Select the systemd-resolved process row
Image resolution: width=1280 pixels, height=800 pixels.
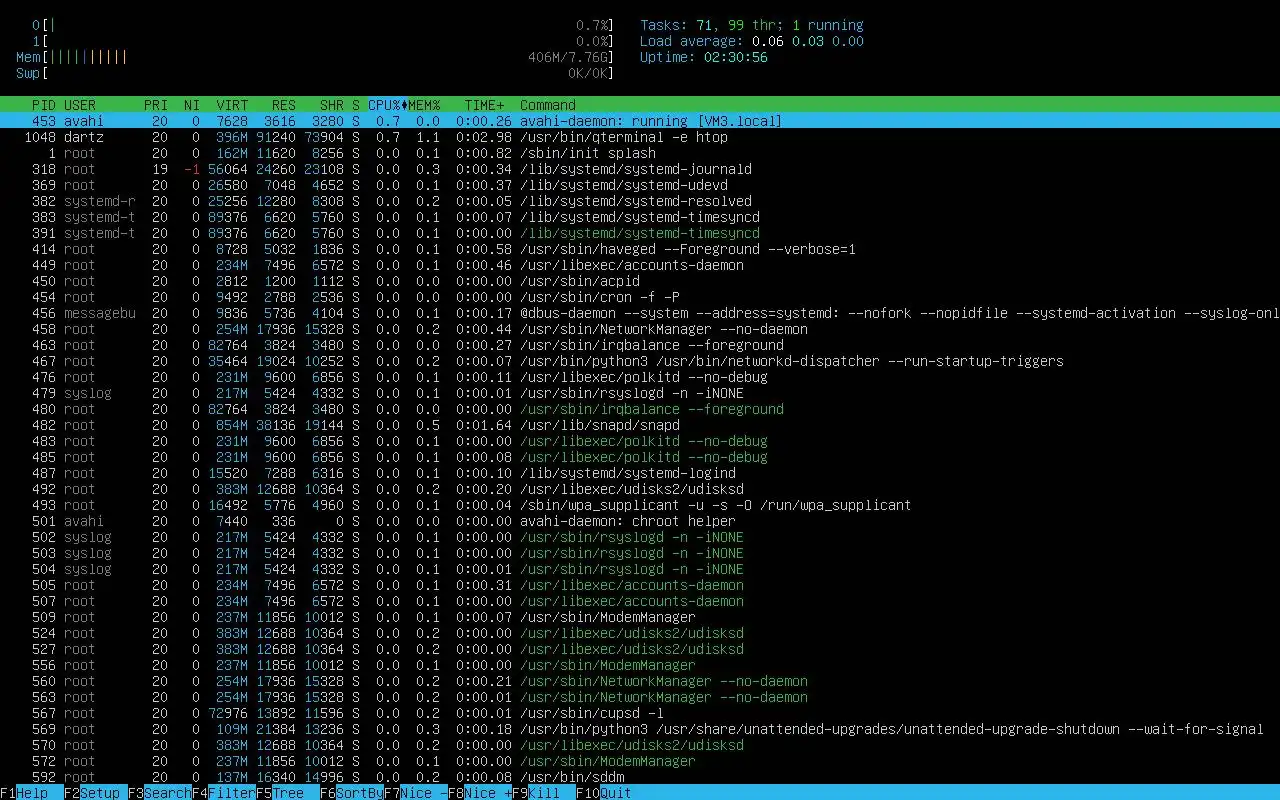(640, 201)
